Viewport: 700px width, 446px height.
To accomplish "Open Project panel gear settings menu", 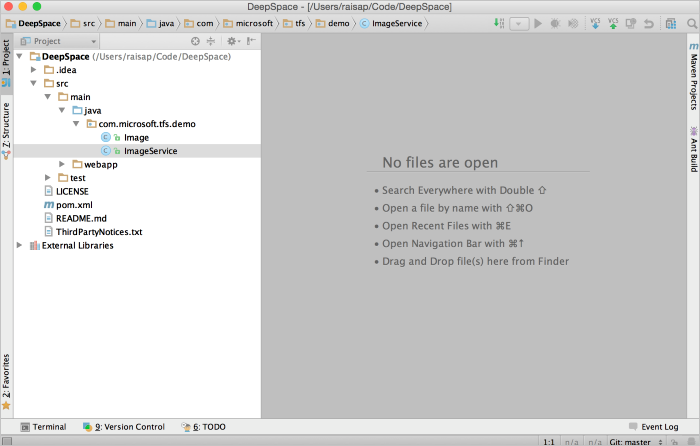I will [x=231, y=41].
